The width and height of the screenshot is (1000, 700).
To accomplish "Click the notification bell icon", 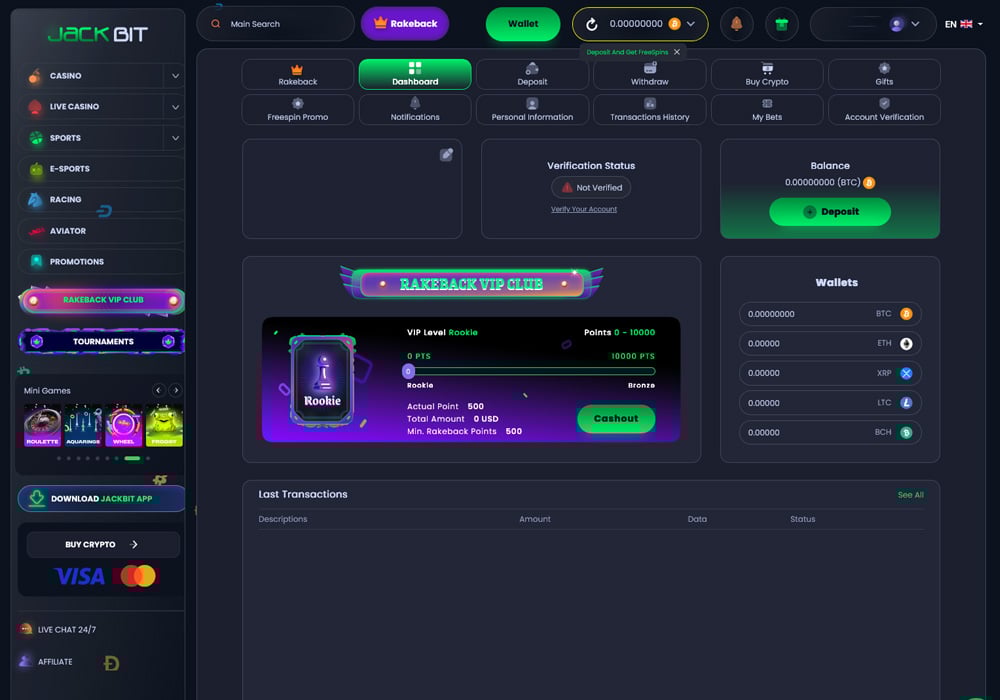I will 737,24.
